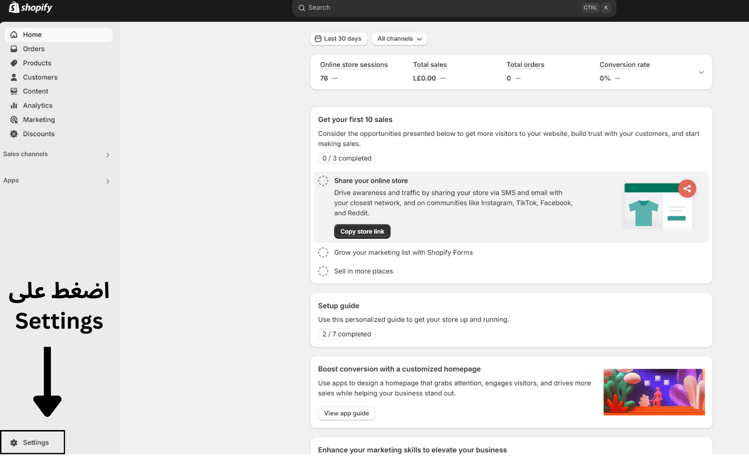Click the Total sales metric

pyautogui.click(x=430, y=71)
